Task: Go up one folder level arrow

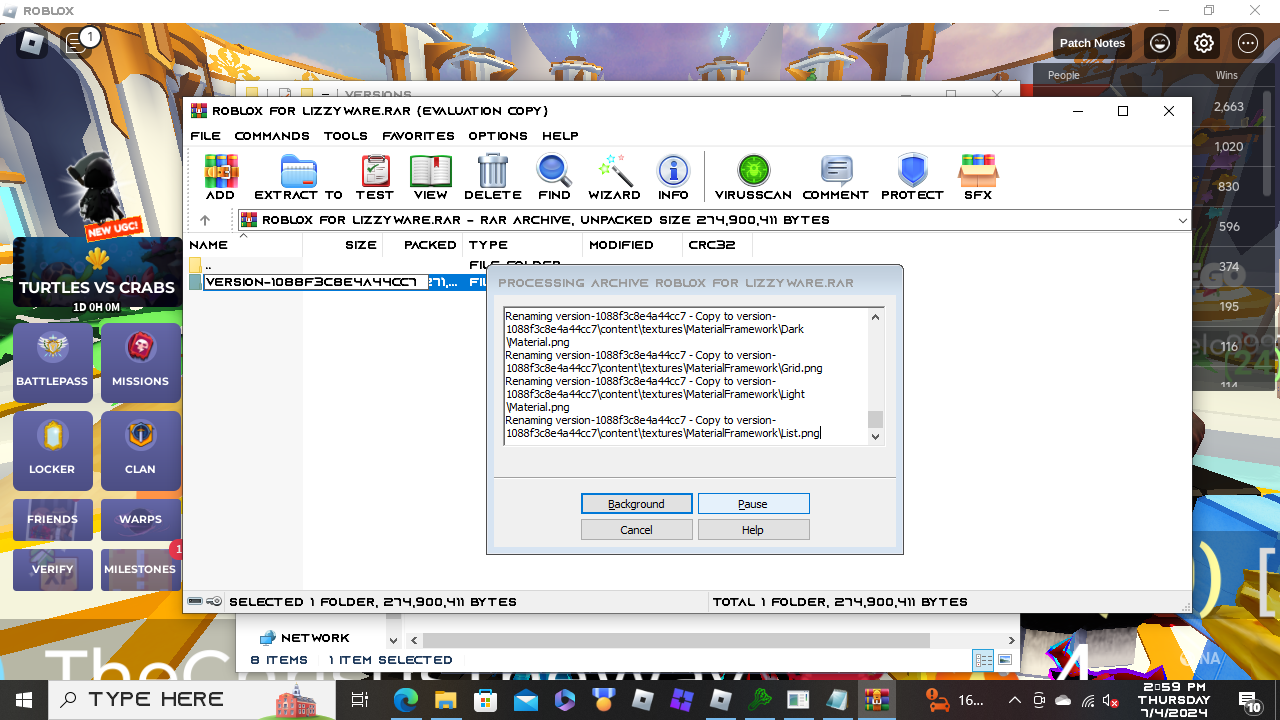Action: tap(205, 220)
